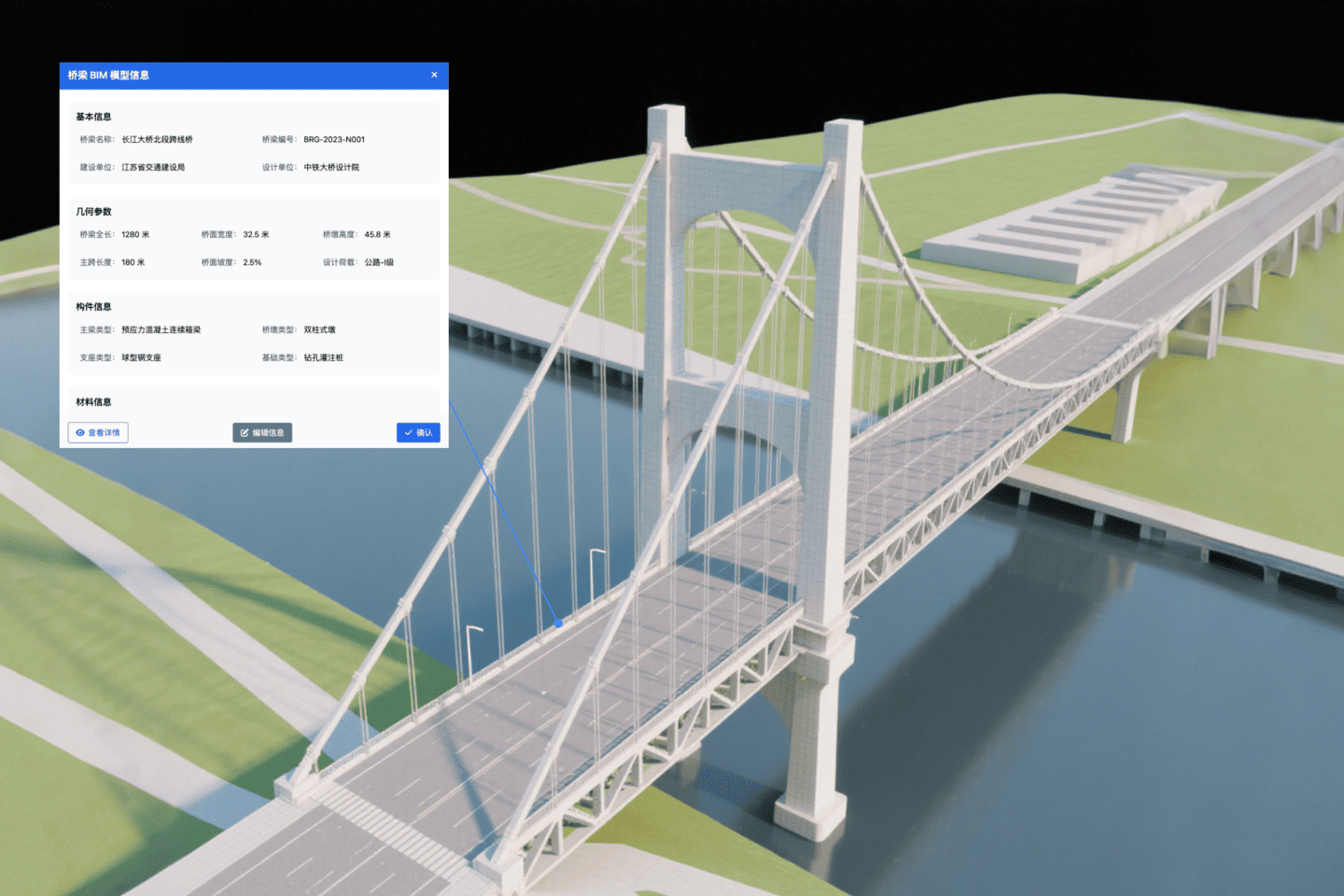This screenshot has width=1344, height=896.
Task: Select the deck width value 32.5 米
Action: click(x=256, y=235)
